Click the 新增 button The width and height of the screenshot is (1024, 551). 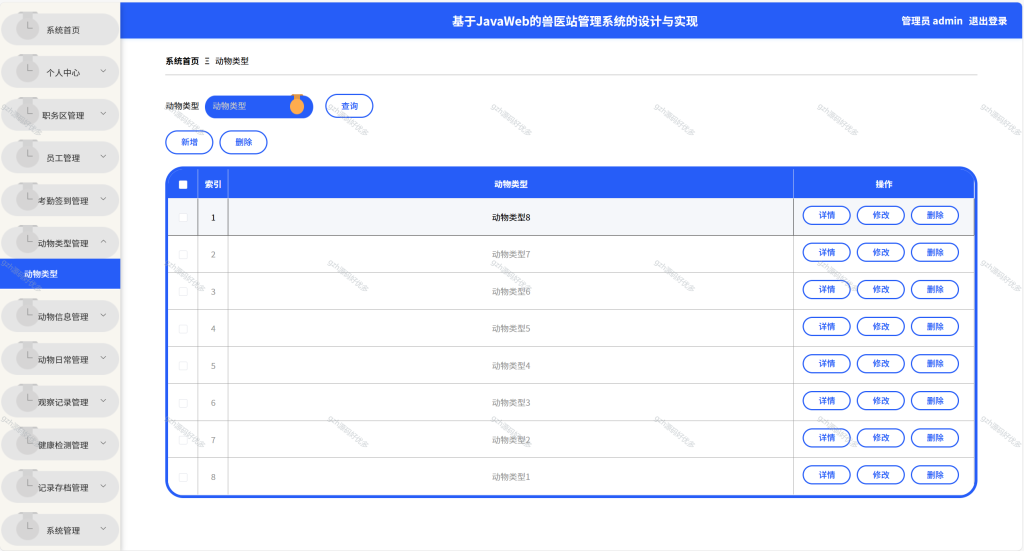(x=189, y=142)
